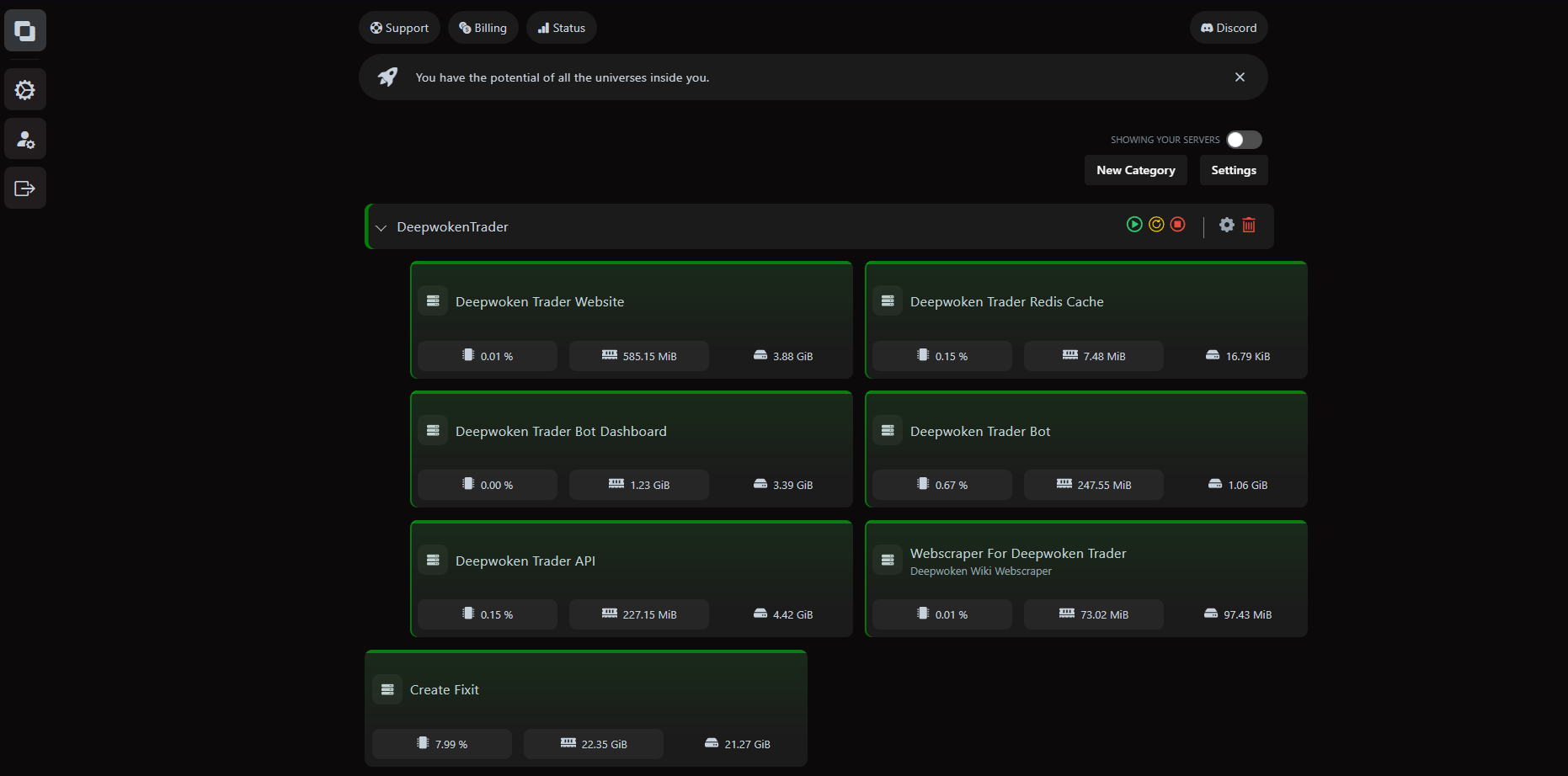Click Trader Bot disk 1.06 GiB
1568x776 pixels.
click(1238, 485)
